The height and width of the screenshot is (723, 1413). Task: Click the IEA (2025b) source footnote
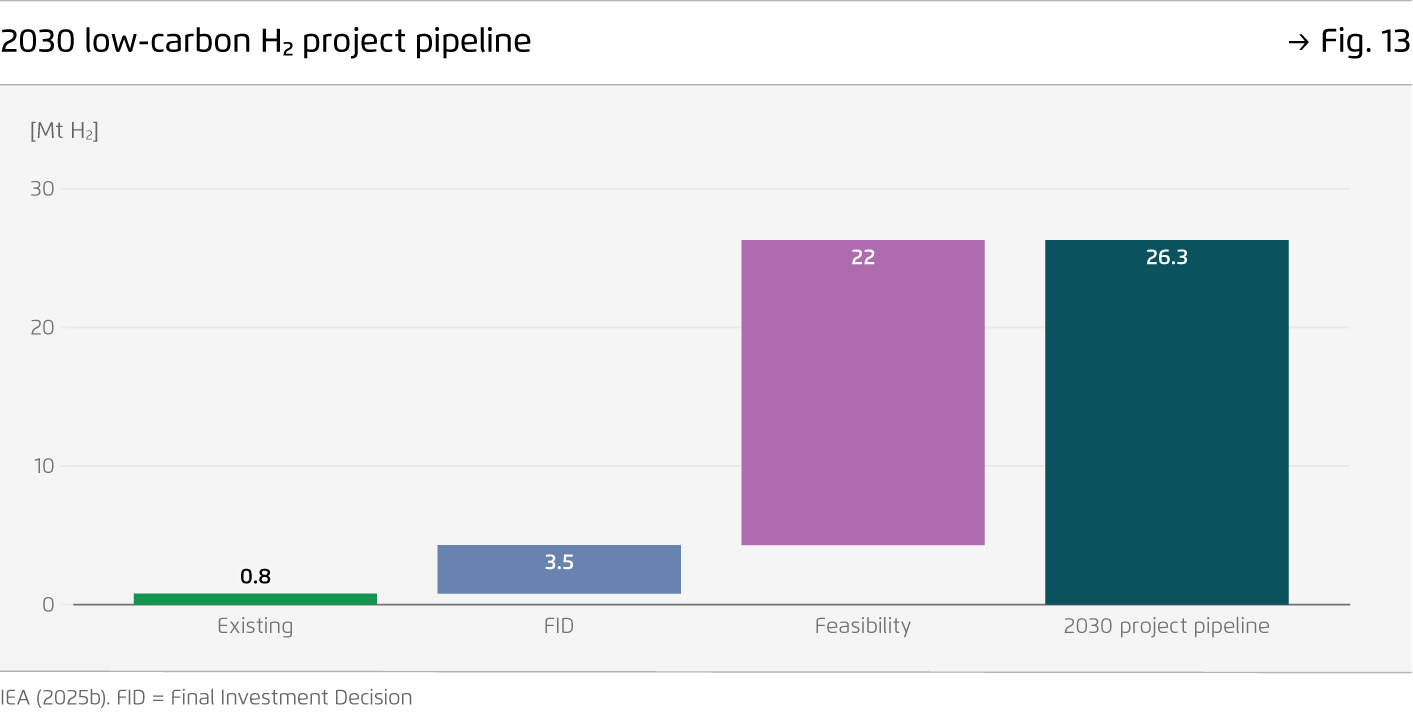(x=206, y=698)
